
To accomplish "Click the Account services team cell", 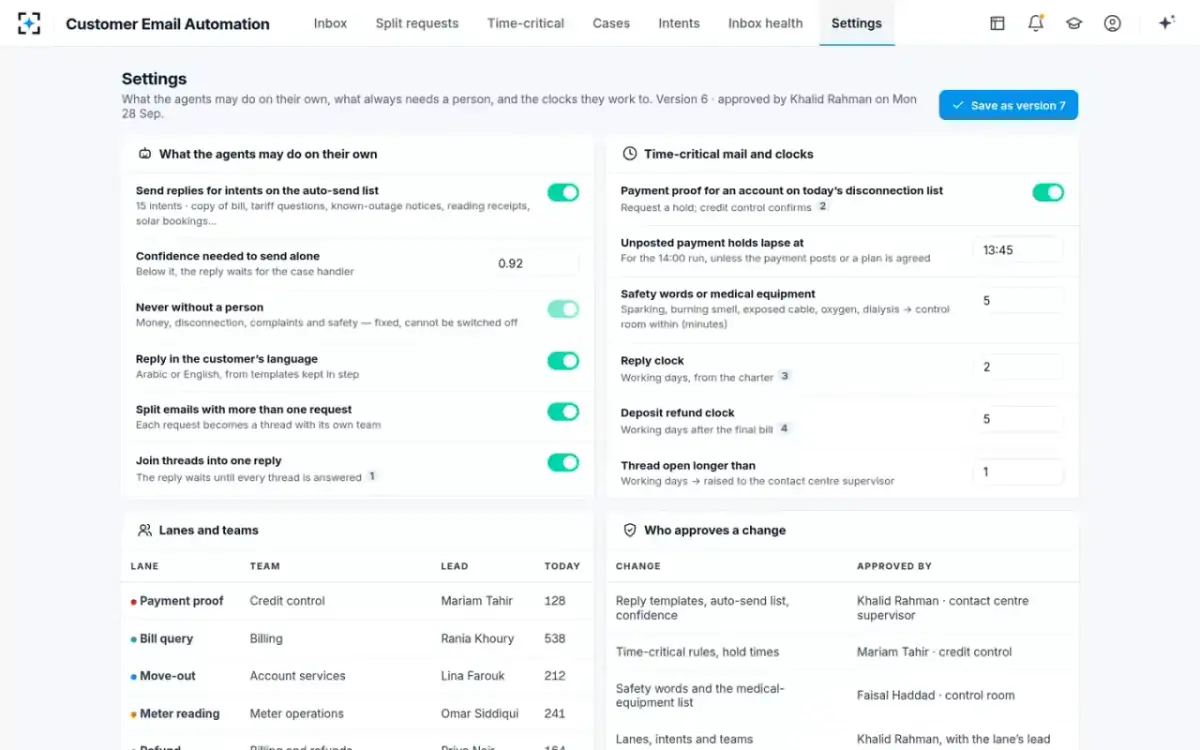I will pos(298,676).
